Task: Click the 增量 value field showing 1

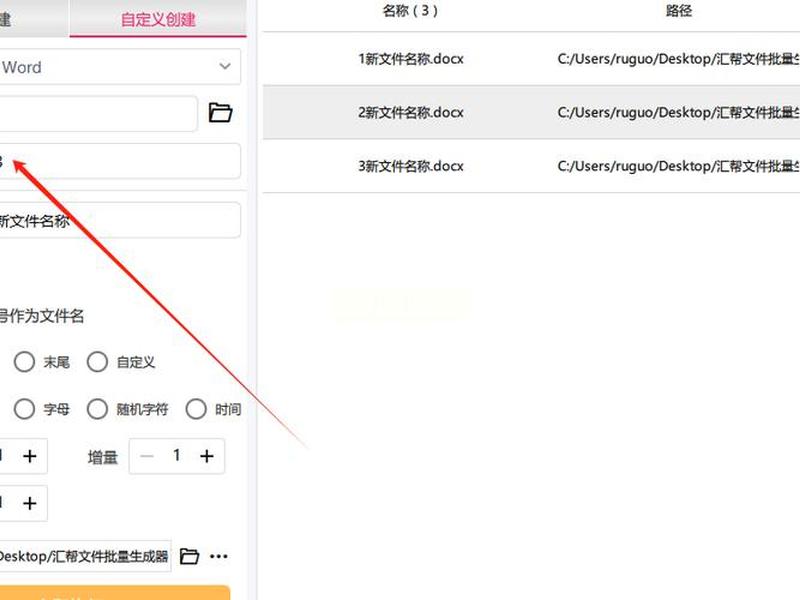Action: click(177, 455)
